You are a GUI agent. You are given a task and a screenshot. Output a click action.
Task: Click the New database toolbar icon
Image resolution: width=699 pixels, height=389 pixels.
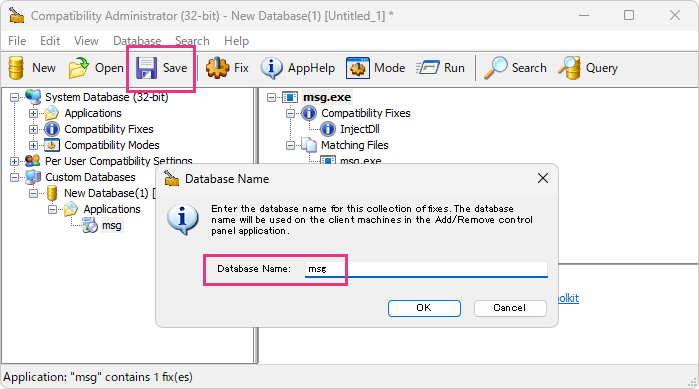[16, 68]
